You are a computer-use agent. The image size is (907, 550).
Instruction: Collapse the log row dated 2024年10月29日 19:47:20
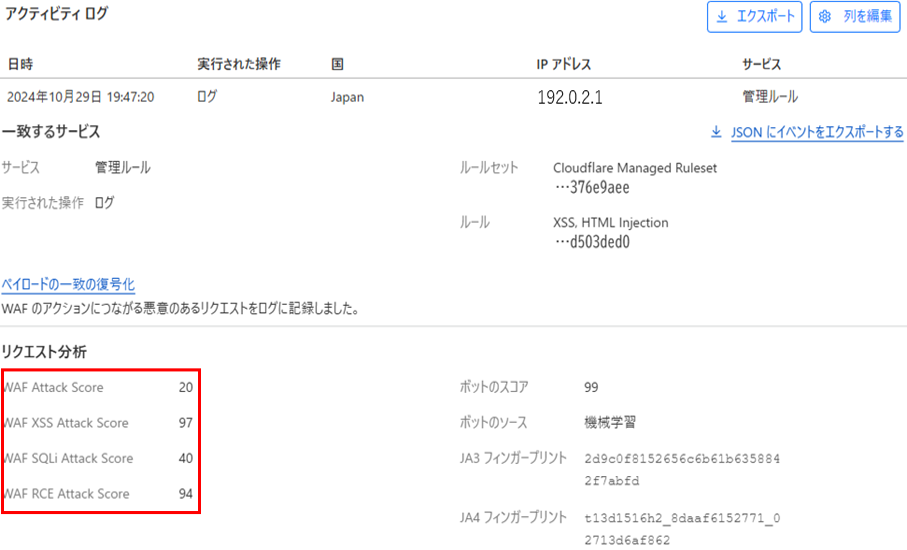coord(80,98)
